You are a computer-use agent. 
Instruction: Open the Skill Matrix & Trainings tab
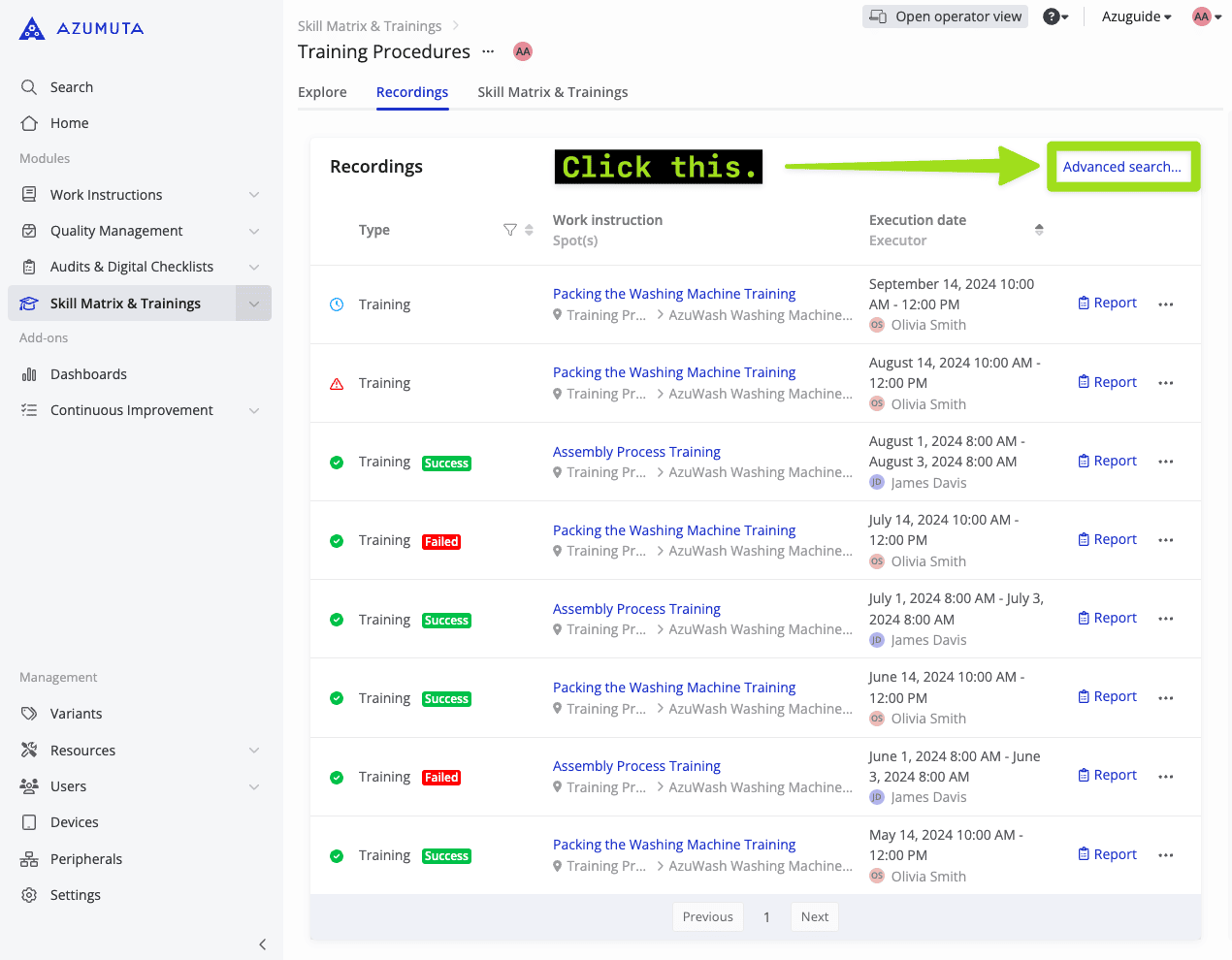coord(552,91)
